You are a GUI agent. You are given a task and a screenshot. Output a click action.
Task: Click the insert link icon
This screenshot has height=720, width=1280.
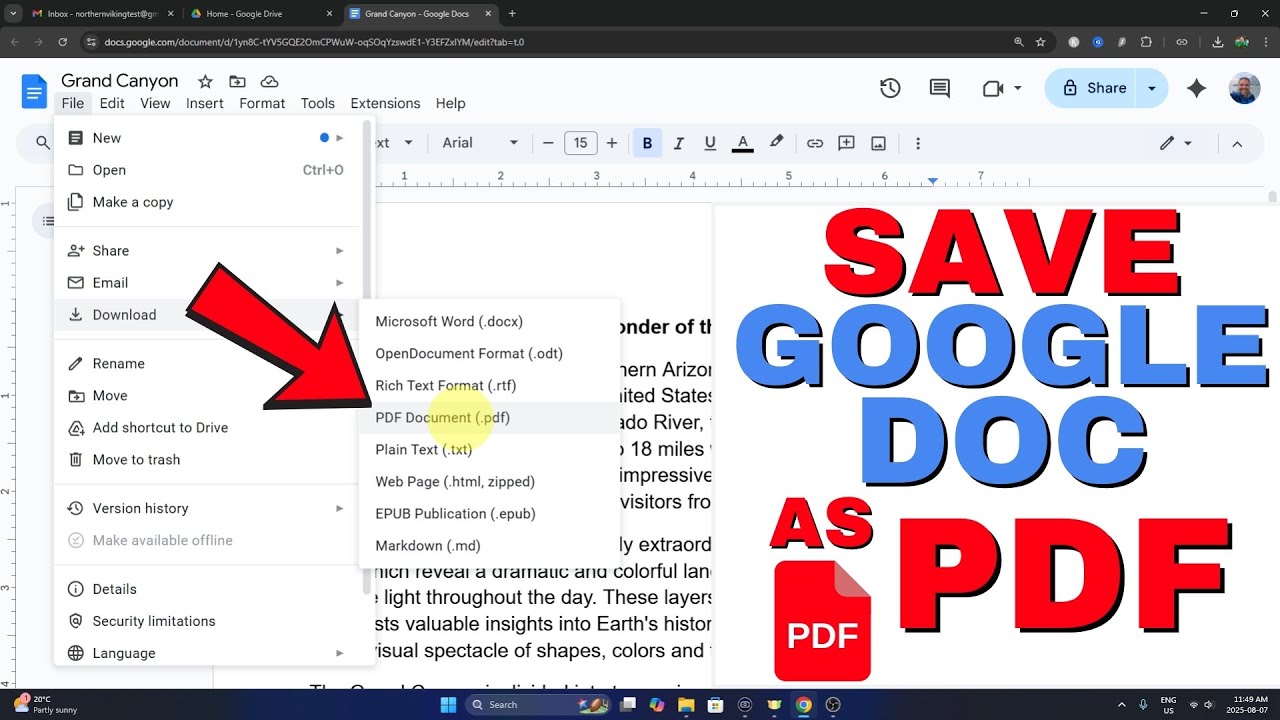[x=815, y=143]
